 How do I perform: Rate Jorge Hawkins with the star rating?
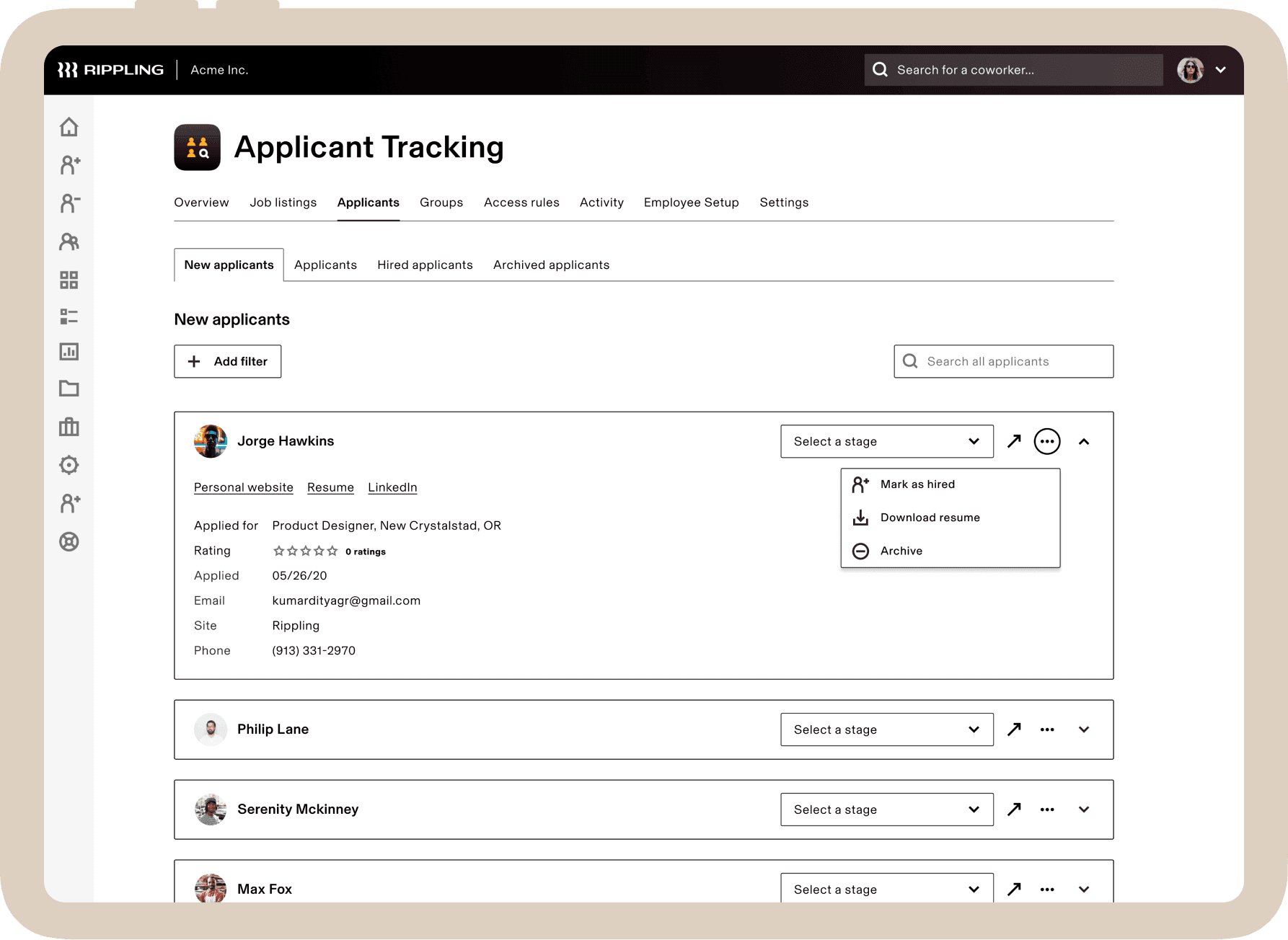tap(305, 551)
